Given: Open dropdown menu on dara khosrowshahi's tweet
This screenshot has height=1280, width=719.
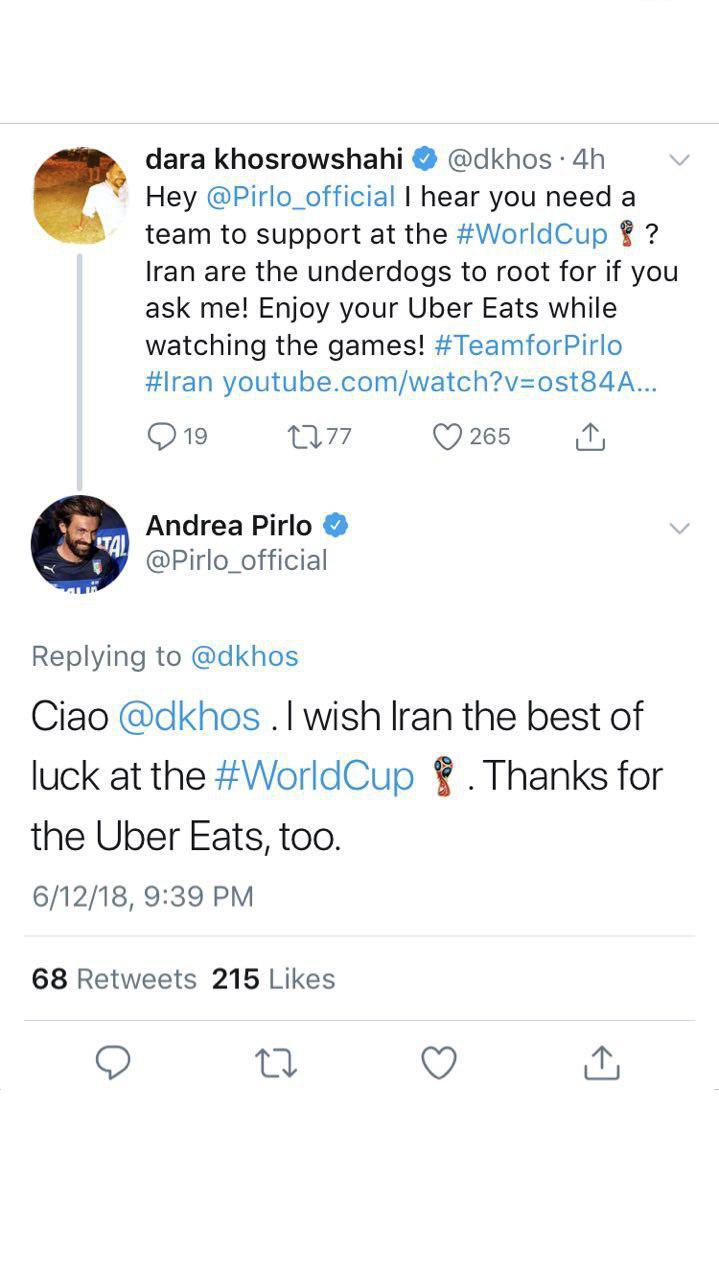Looking at the screenshot, I should 679,160.
